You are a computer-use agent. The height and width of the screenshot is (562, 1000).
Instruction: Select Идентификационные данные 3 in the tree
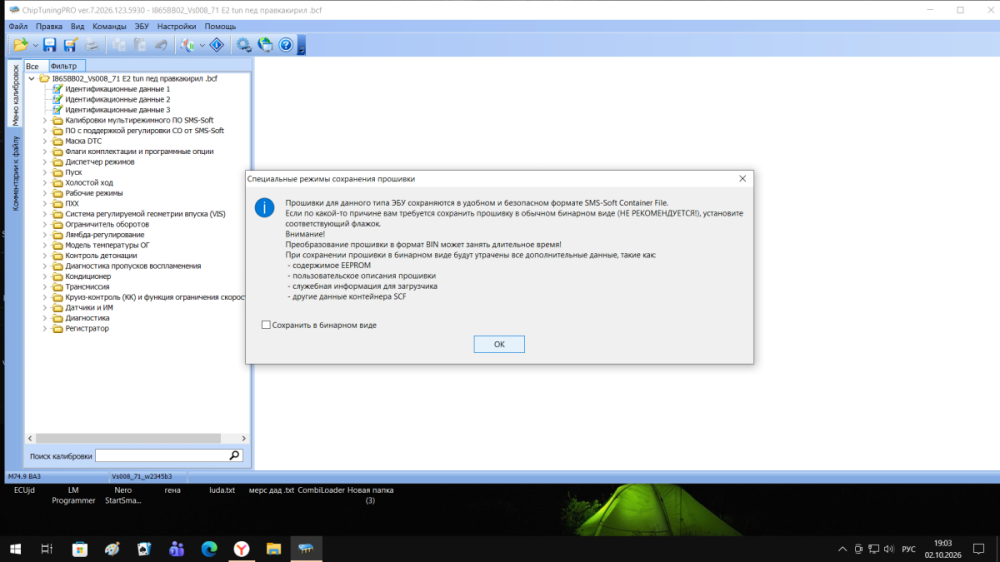point(117,110)
